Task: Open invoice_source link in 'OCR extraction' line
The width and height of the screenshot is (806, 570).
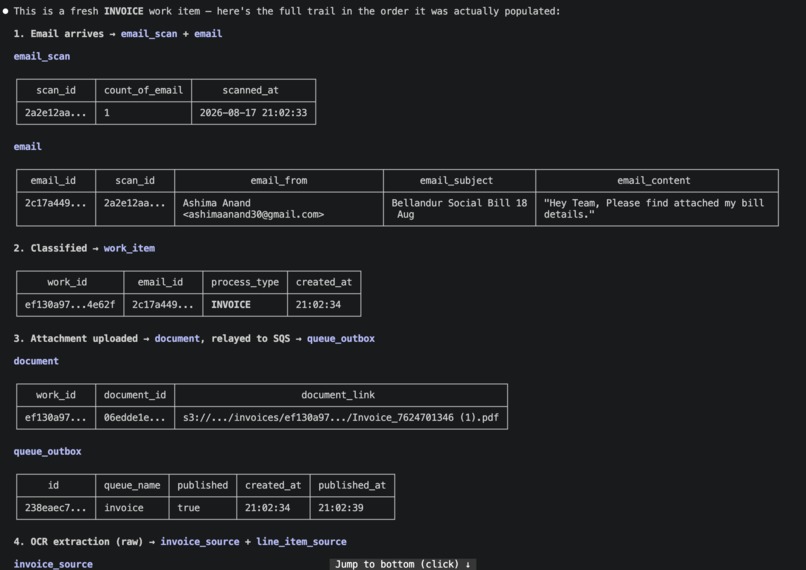Action: [199, 542]
